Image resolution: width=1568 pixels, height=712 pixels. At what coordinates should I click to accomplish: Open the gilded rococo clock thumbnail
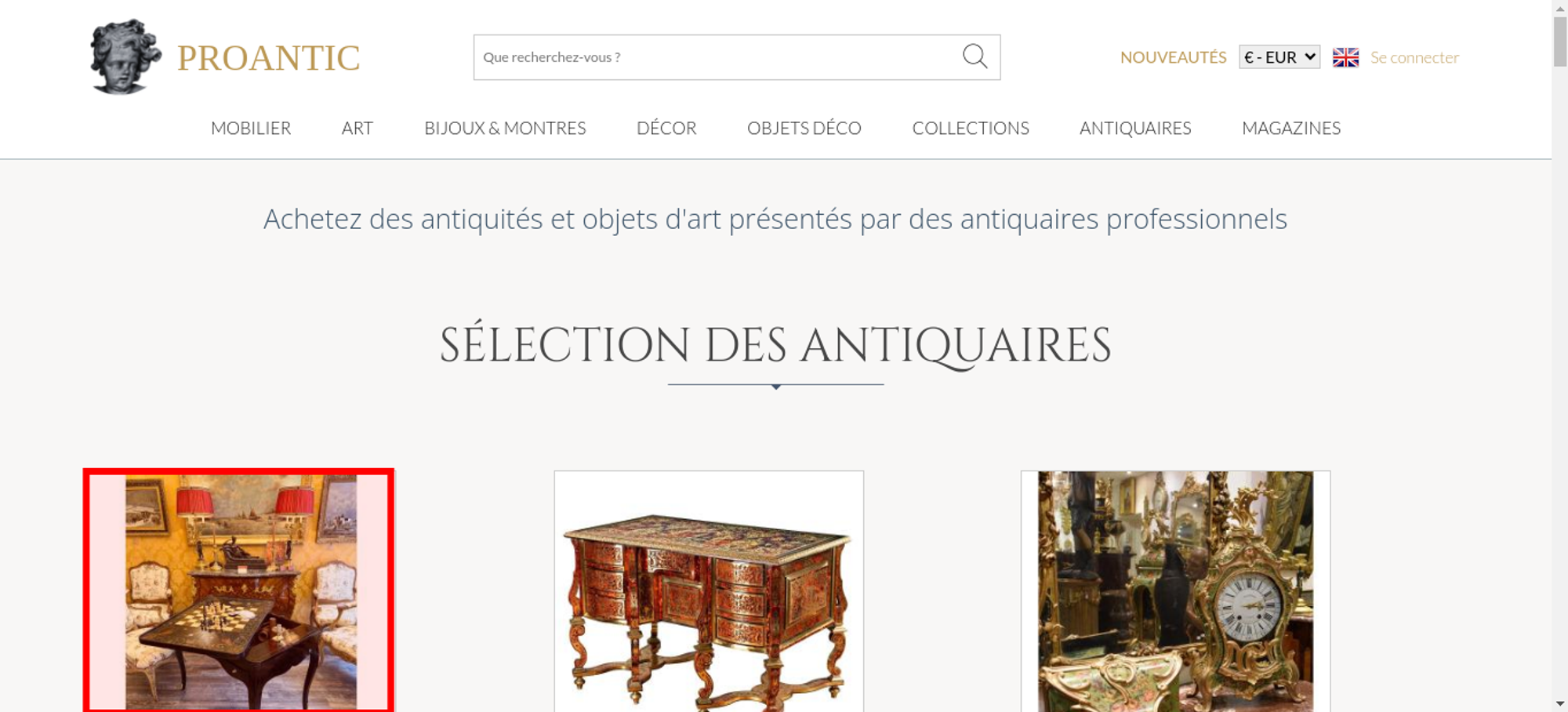pyautogui.click(x=1175, y=591)
